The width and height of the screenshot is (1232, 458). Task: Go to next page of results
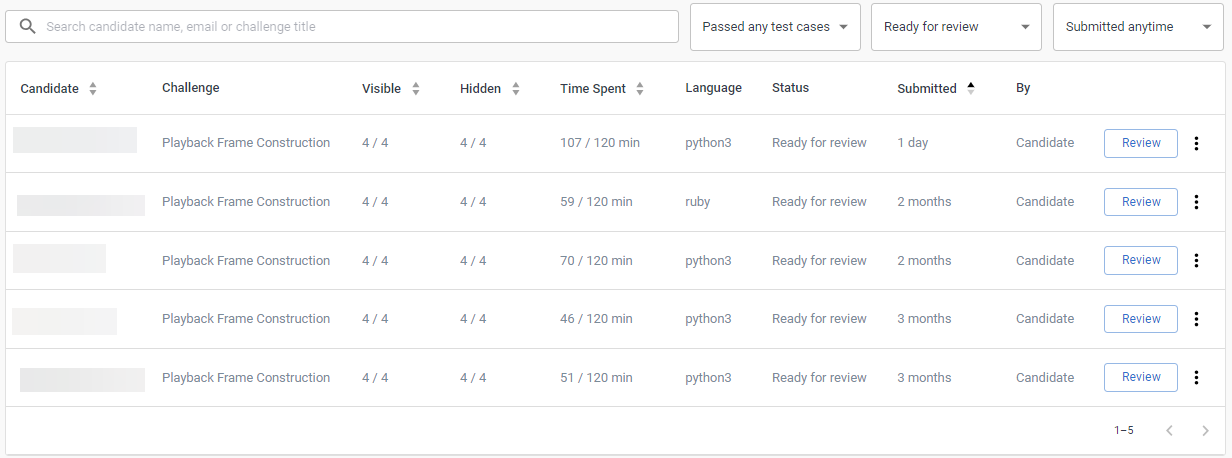[1205, 430]
